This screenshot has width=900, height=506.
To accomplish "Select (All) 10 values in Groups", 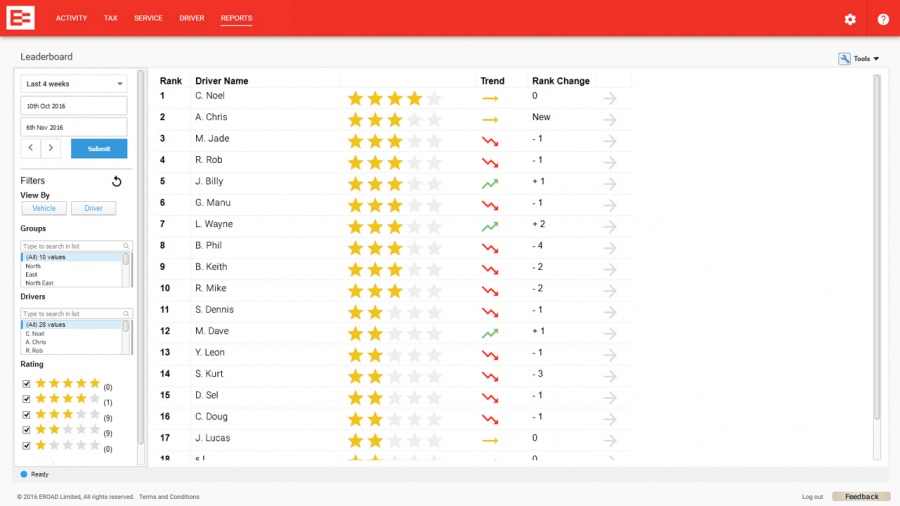I will point(72,257).
